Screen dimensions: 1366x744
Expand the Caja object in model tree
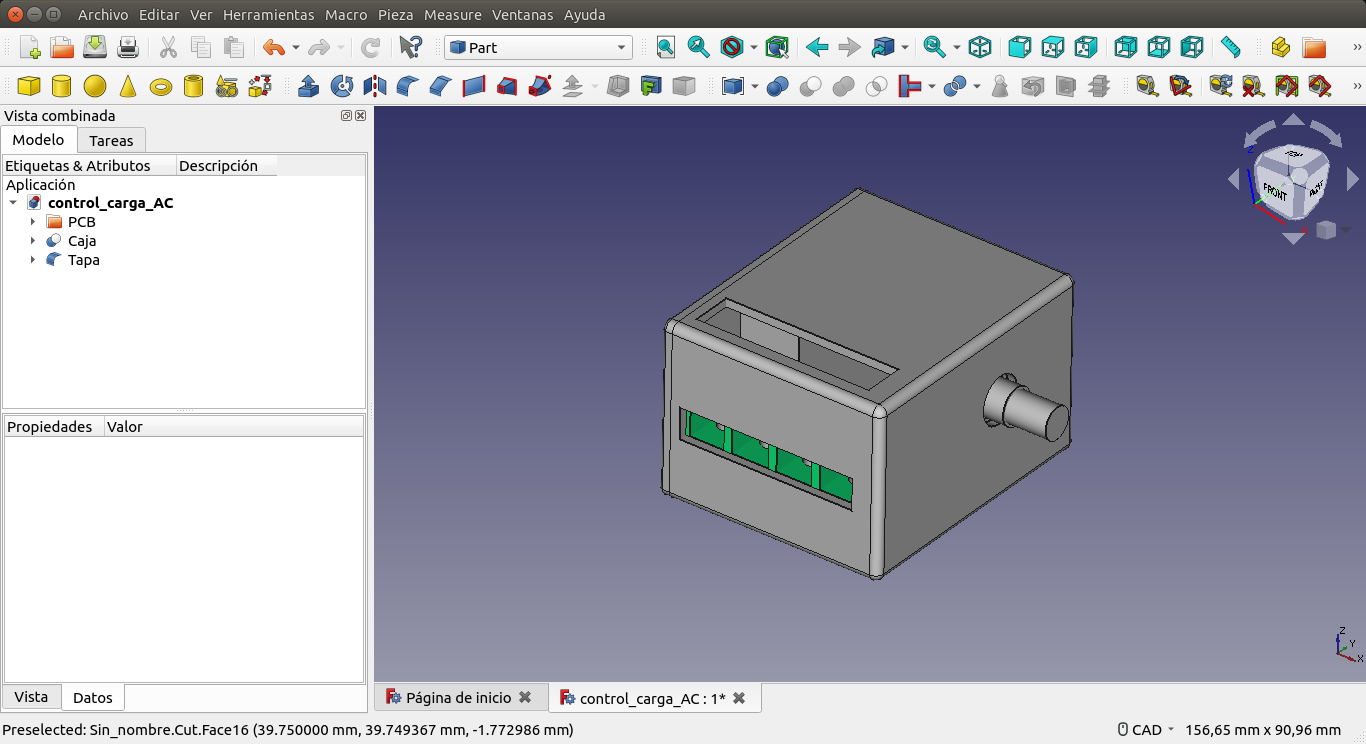coord(33,241)
